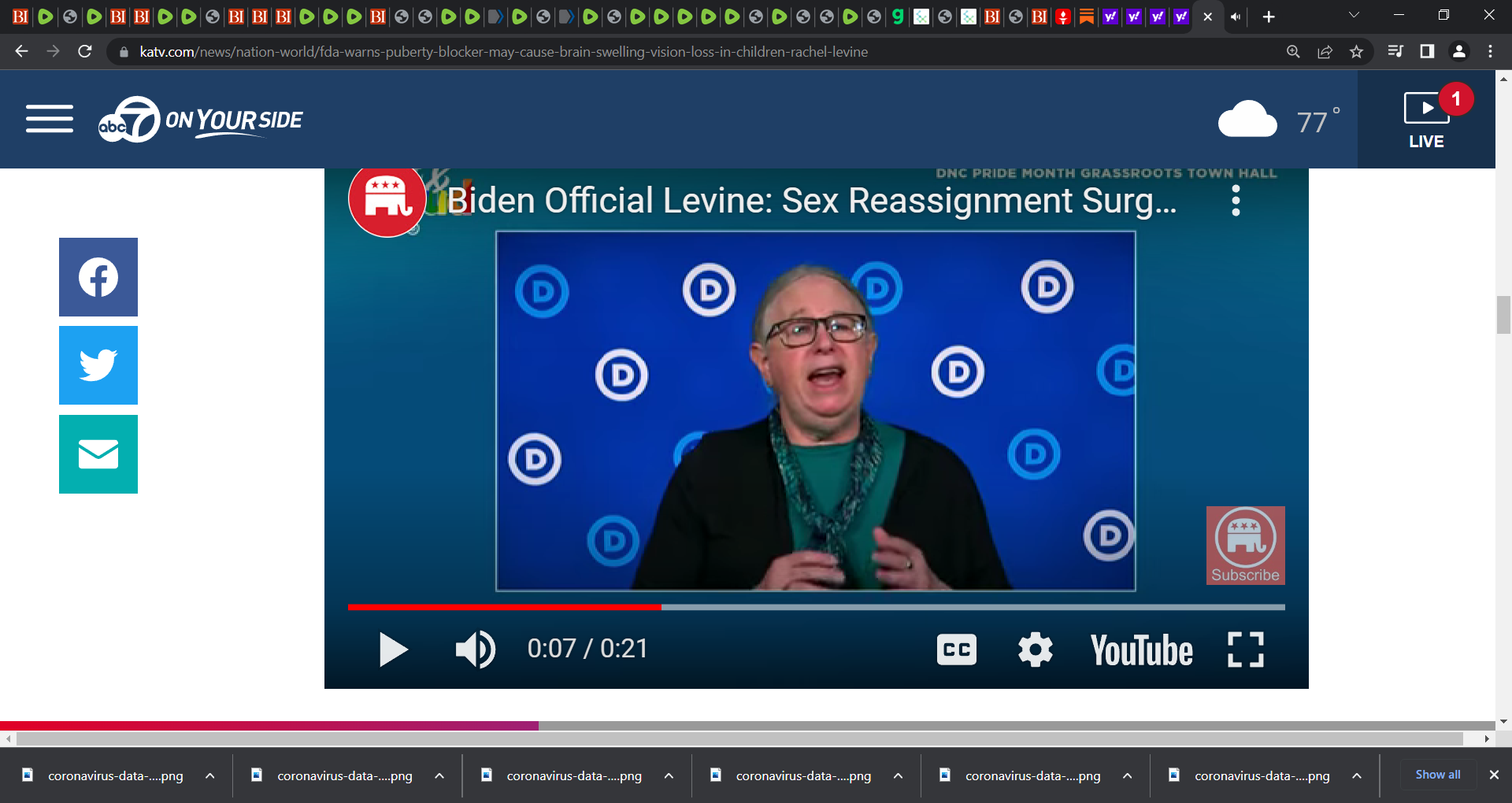
Task: Share article on Facebook
Action: (x=98, y=277)
